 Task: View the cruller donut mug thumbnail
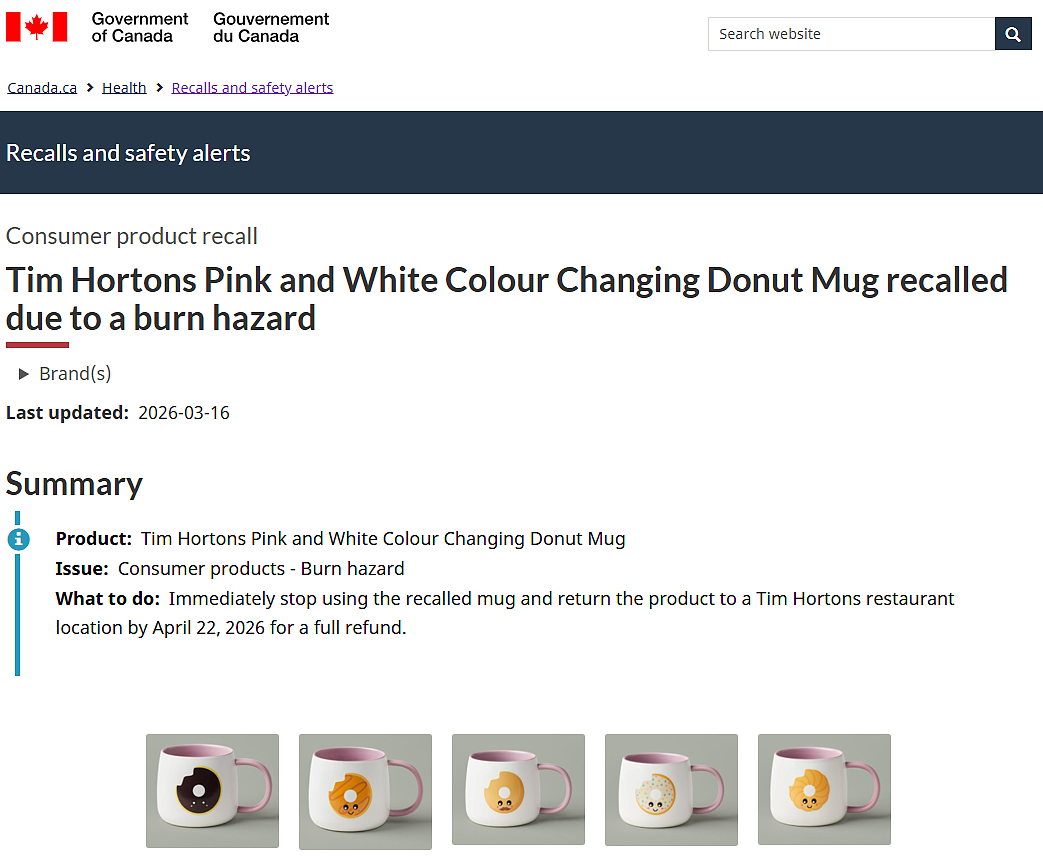click(824, 789)
